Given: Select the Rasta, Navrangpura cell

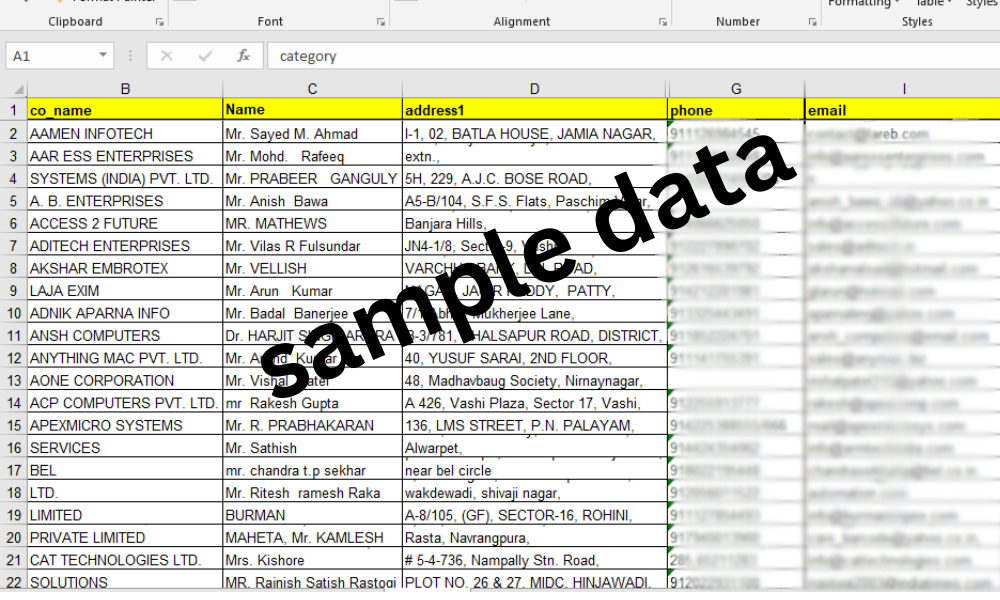Looking at the screenshot, I should pos(534,538).
